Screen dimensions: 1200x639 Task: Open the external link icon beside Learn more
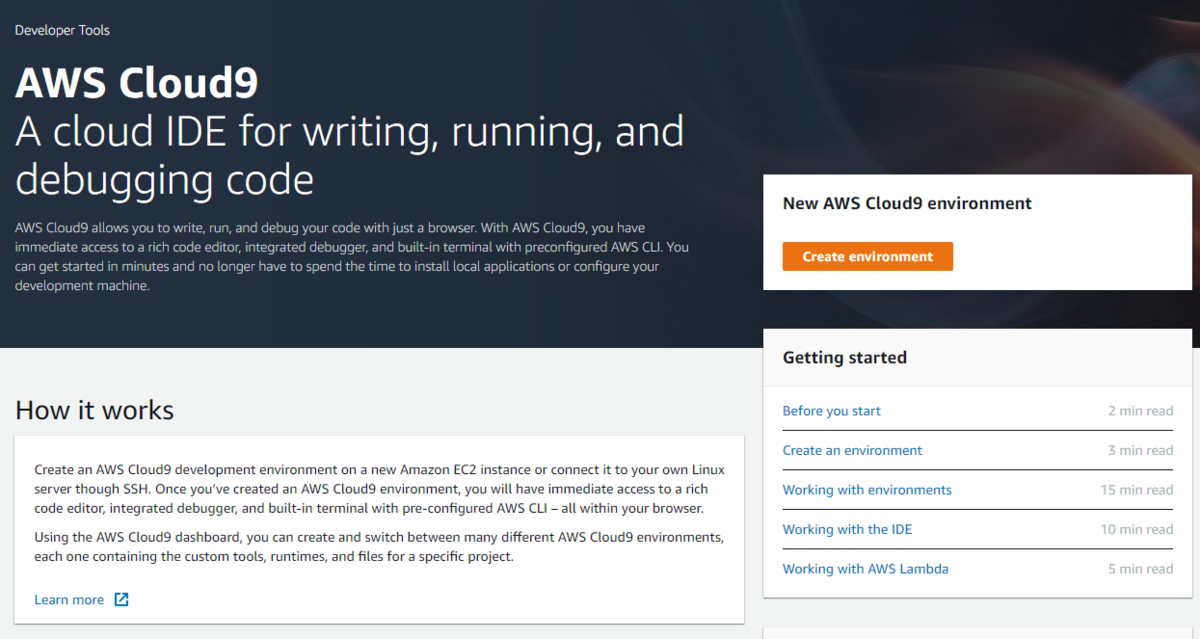121,600
